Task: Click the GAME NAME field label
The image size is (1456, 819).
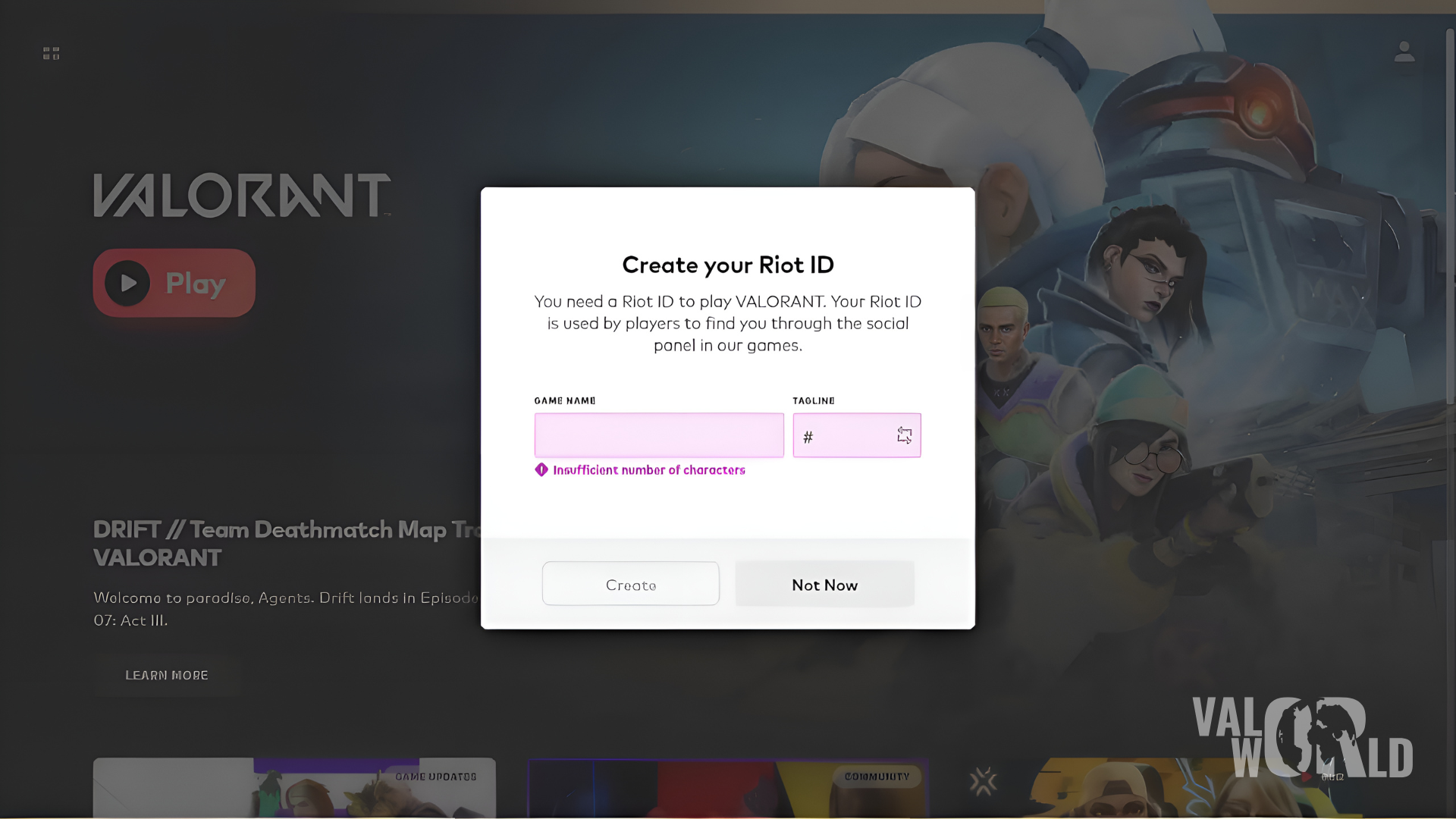Action: [565, 400]
